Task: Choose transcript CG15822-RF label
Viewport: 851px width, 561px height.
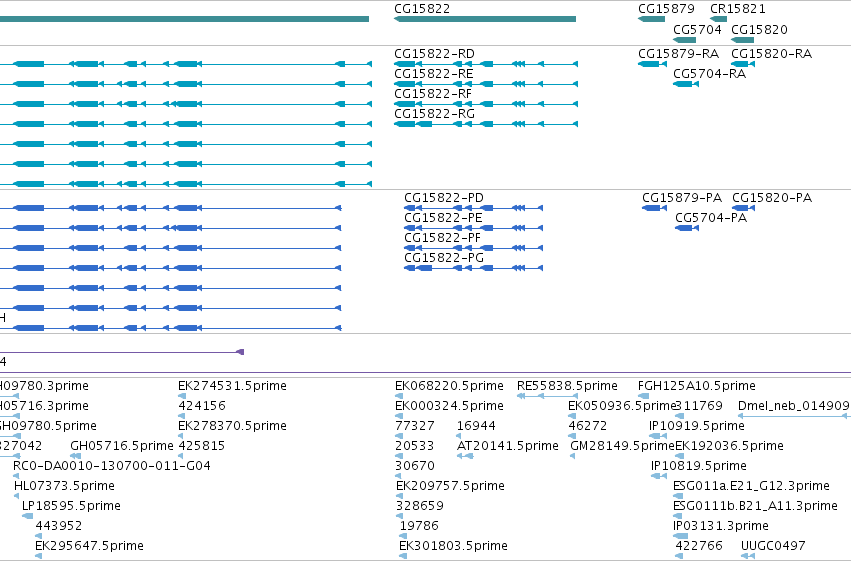Action: click(433, 94)
